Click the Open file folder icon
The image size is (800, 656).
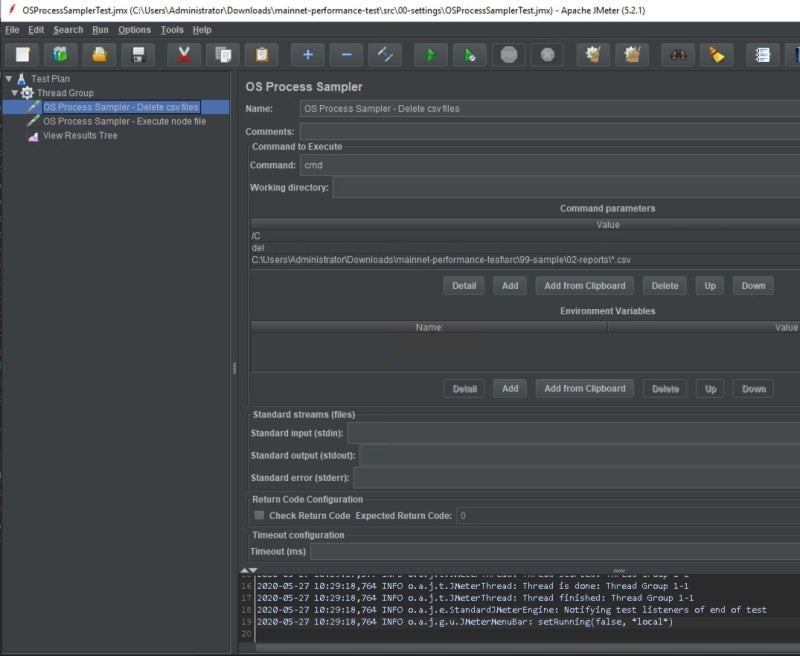coord(99,55)
